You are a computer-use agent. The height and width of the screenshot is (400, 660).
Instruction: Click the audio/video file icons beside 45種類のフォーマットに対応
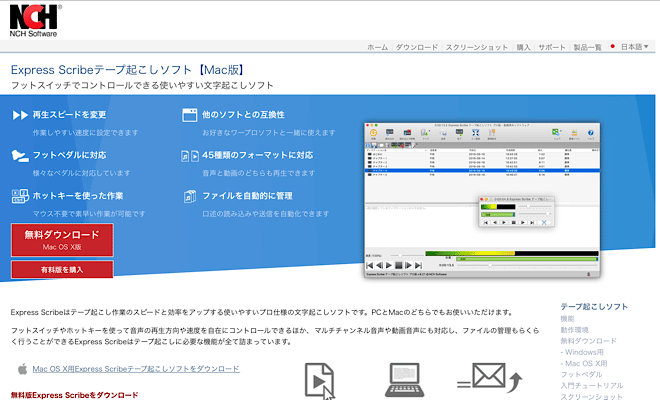[x=190, y=156]
